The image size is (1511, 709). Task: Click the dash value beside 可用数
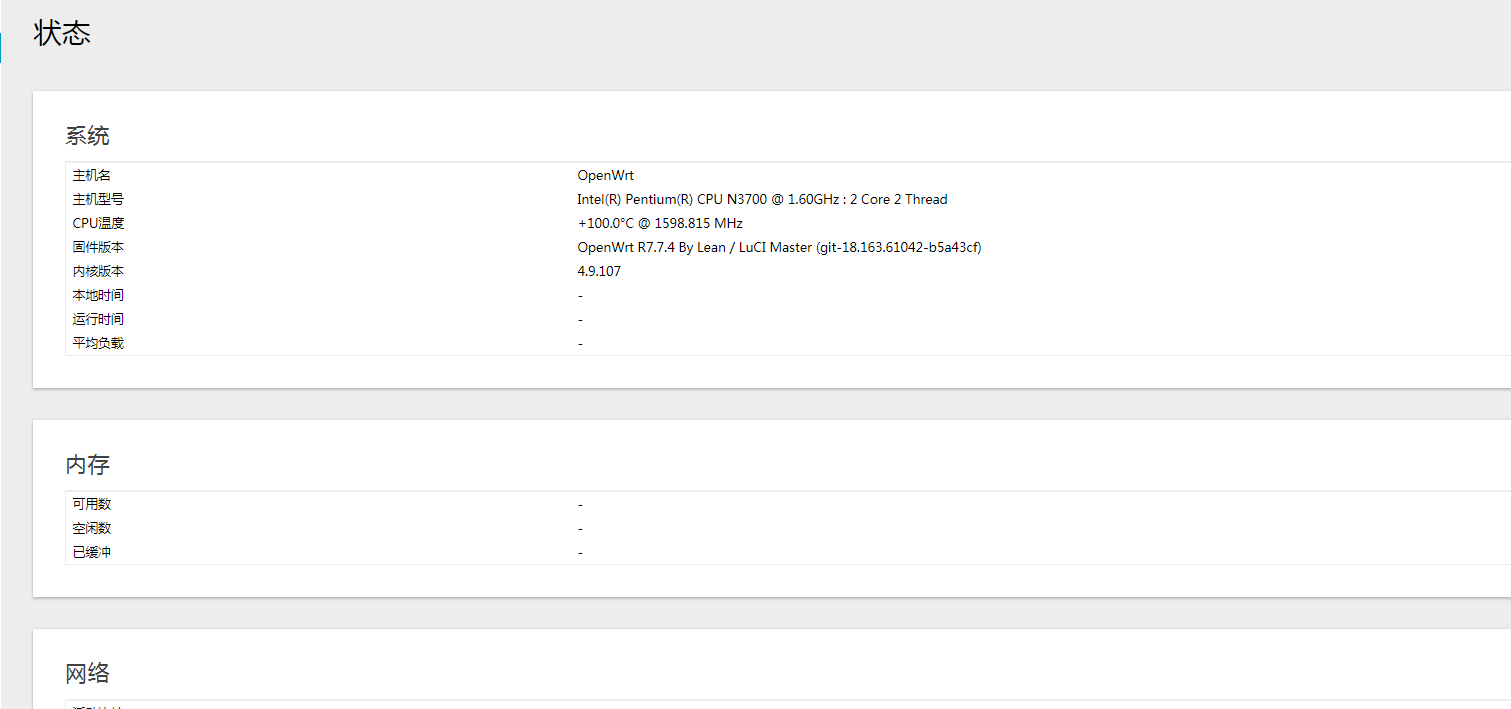click(580, 505)
